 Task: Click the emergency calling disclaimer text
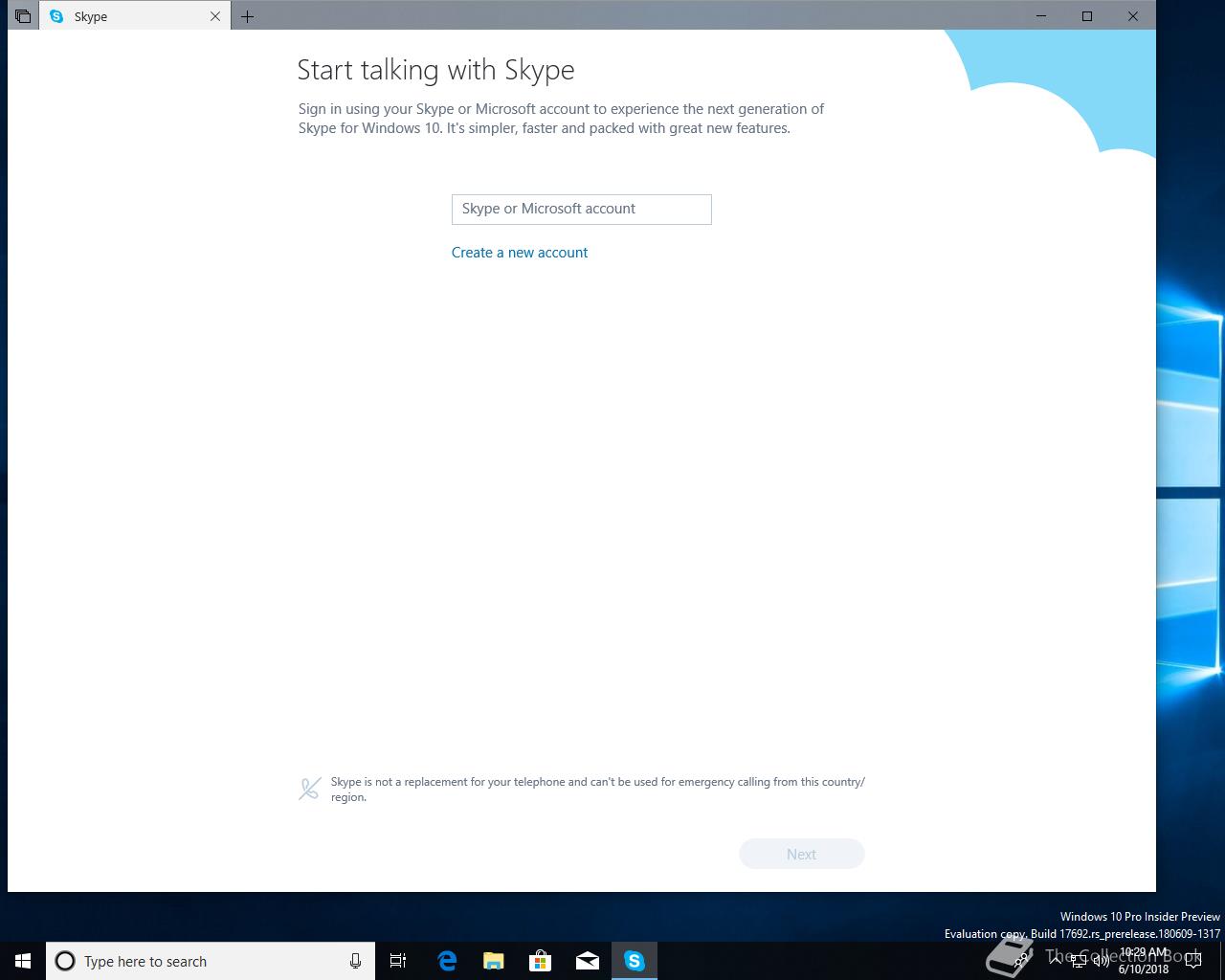pyautogui.click(x=598, y=789)
